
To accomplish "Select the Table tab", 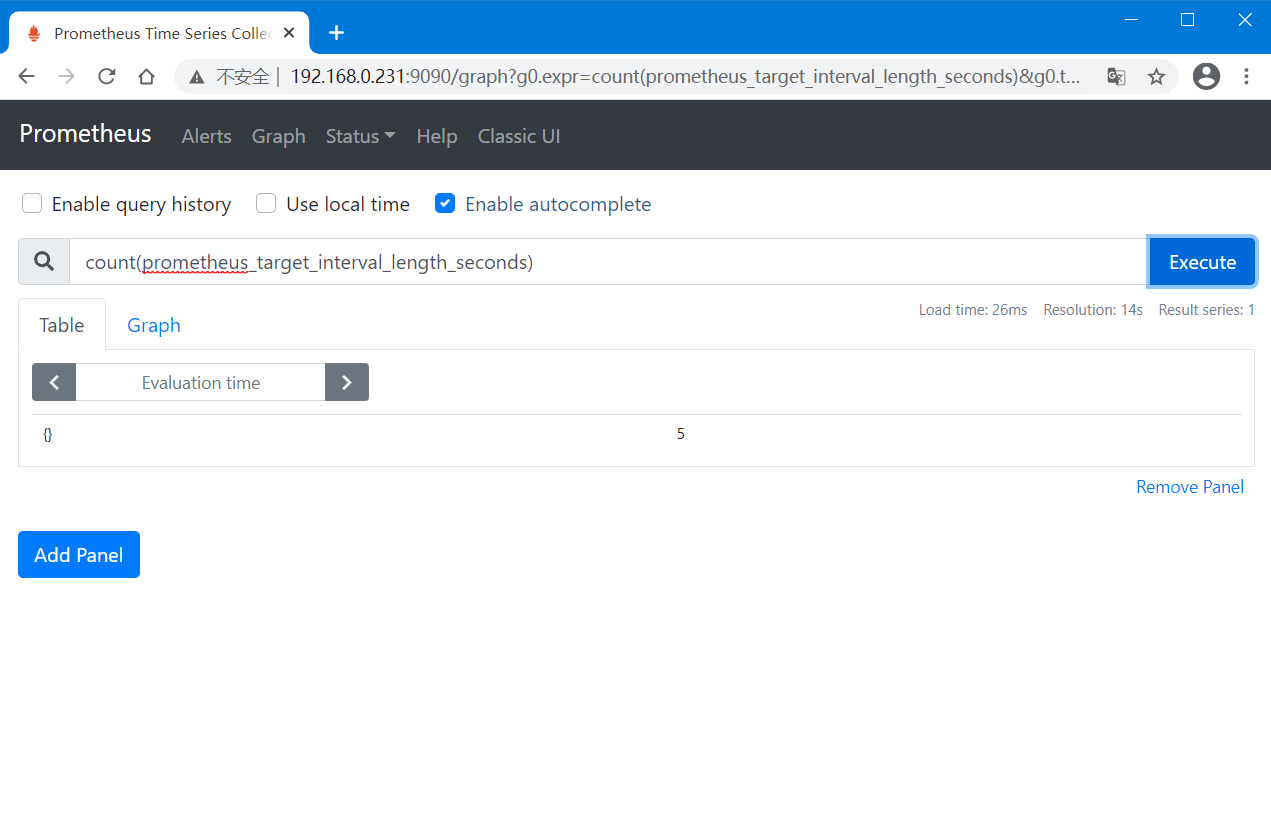I will point(62,325).
